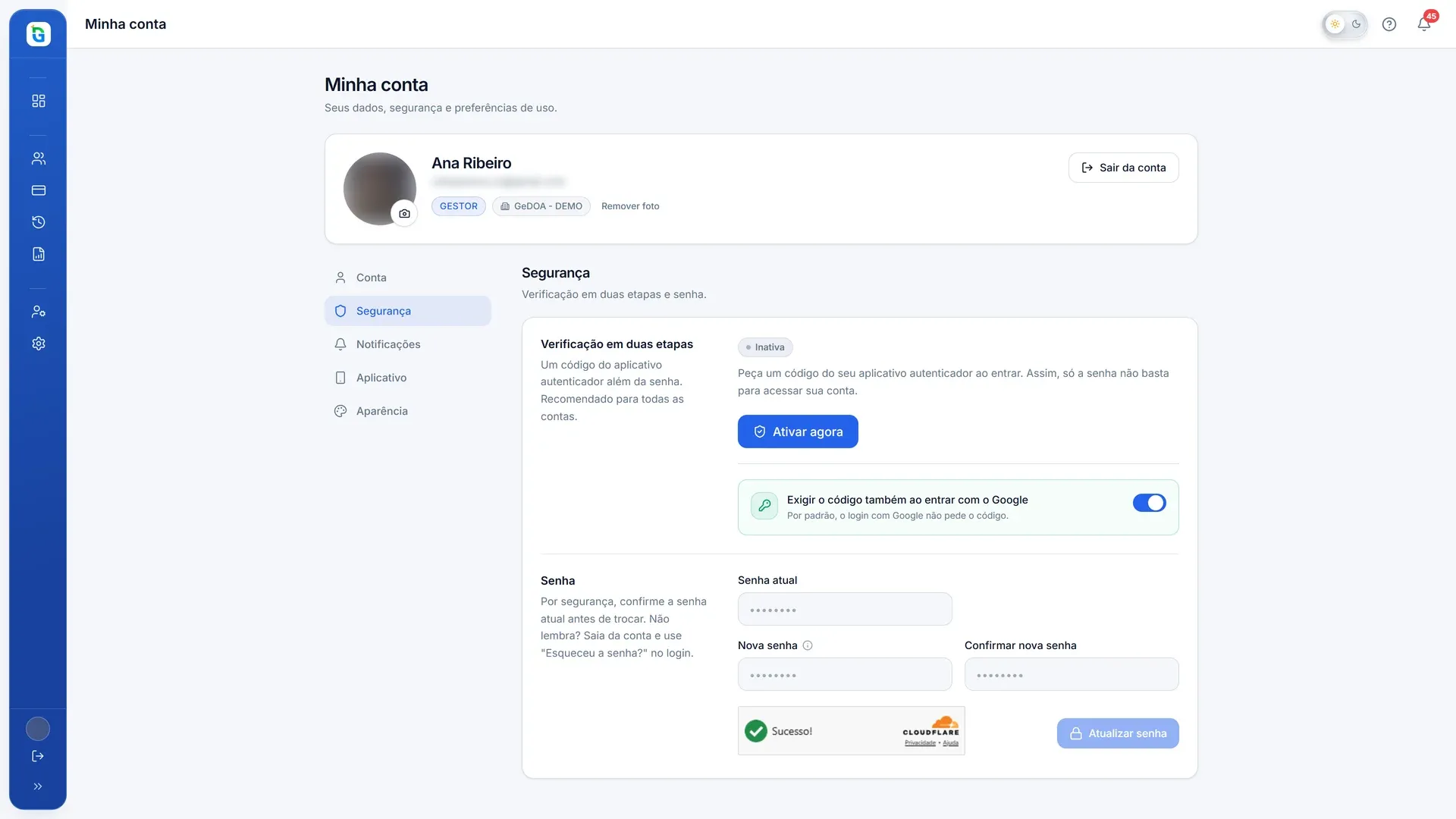Focus the Nova senha field

click(845, 674)
